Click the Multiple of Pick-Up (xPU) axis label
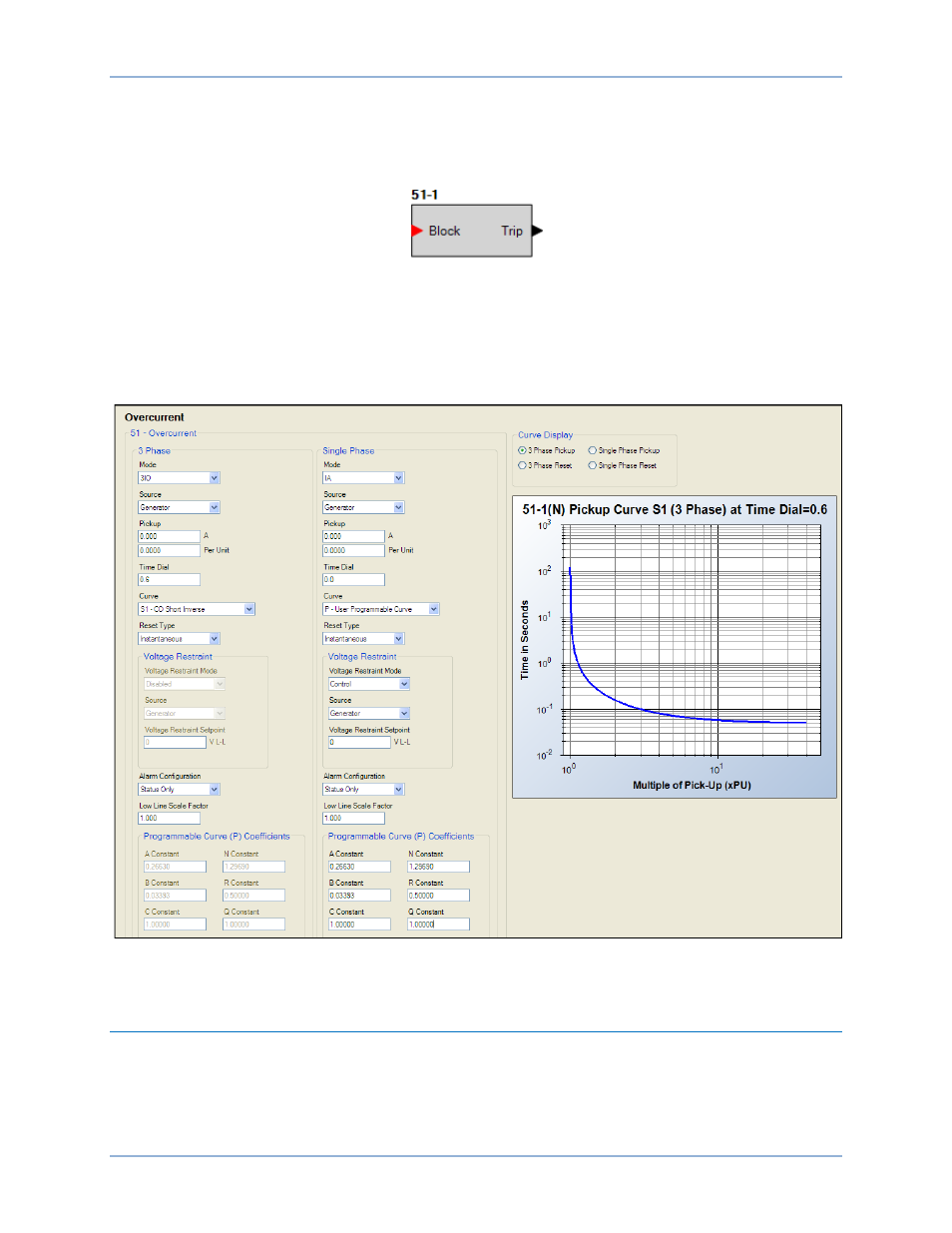This screenshot has height=1233, width=952. click(x=692, y=785)
